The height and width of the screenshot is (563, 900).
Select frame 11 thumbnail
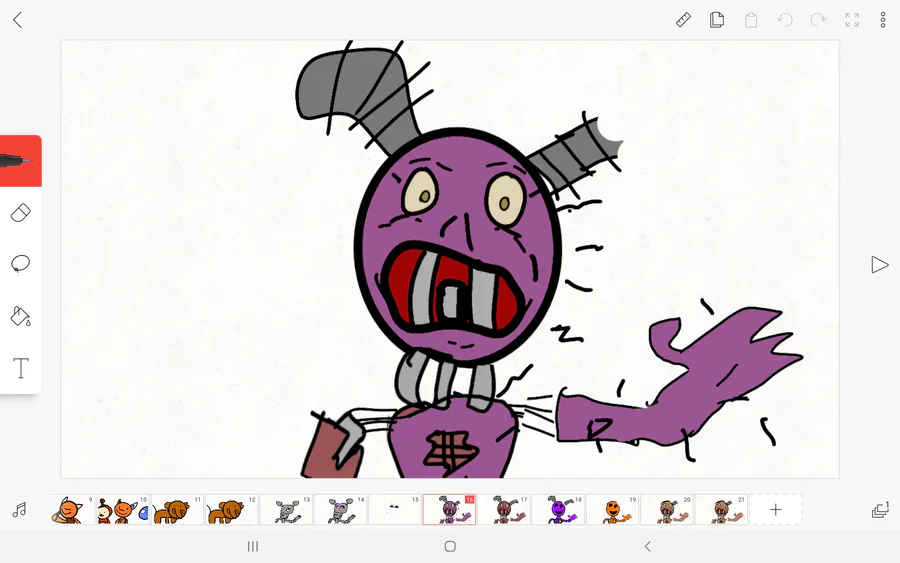coord(177,510)
